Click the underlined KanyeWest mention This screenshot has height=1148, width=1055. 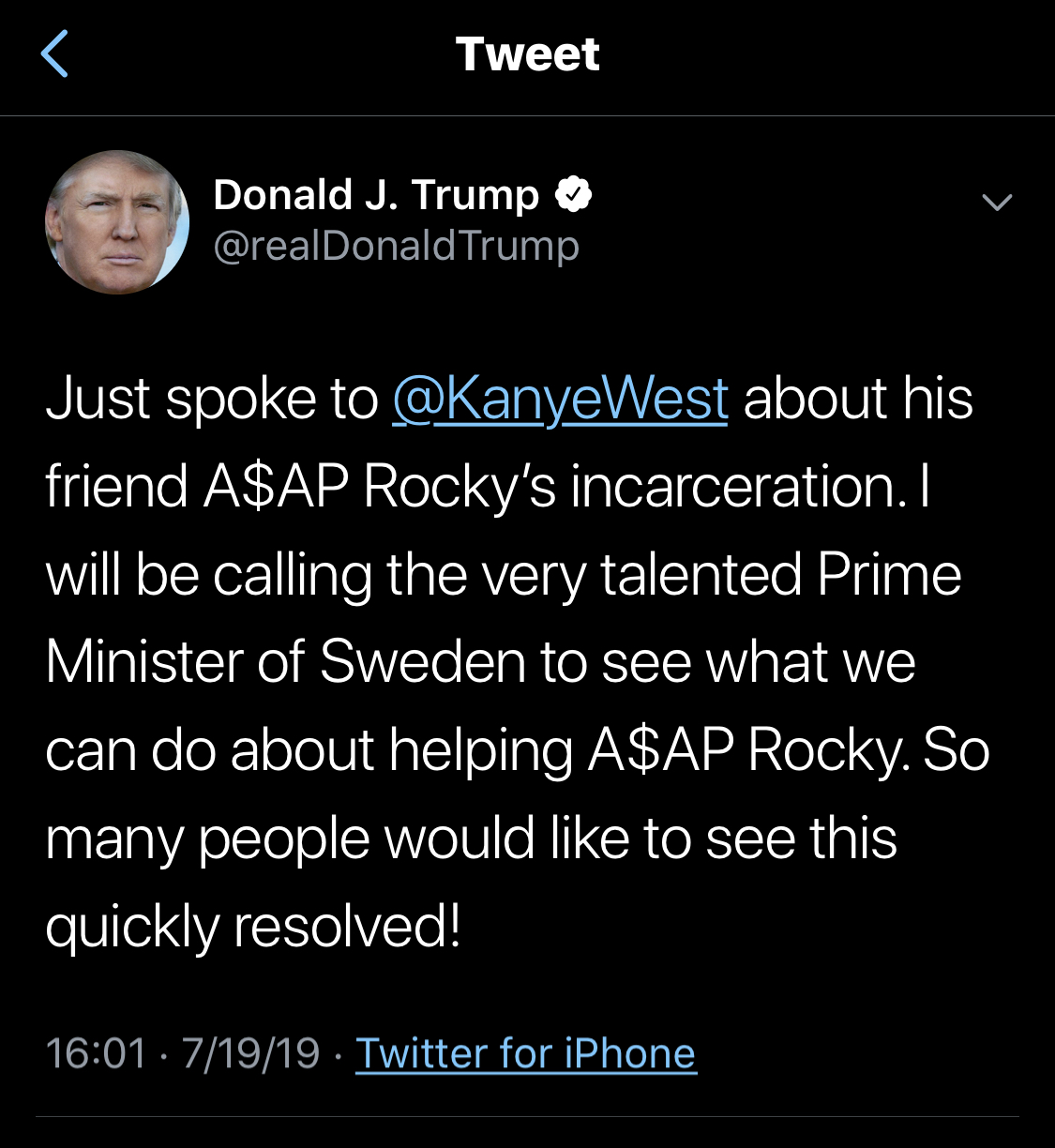(x=560, y=398)
